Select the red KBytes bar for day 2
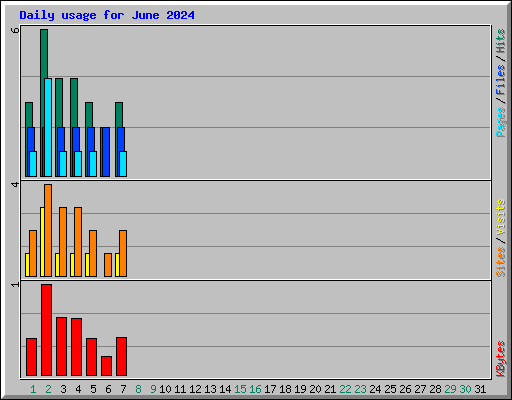The image size is (512, 400). click(x=46, y=330)
